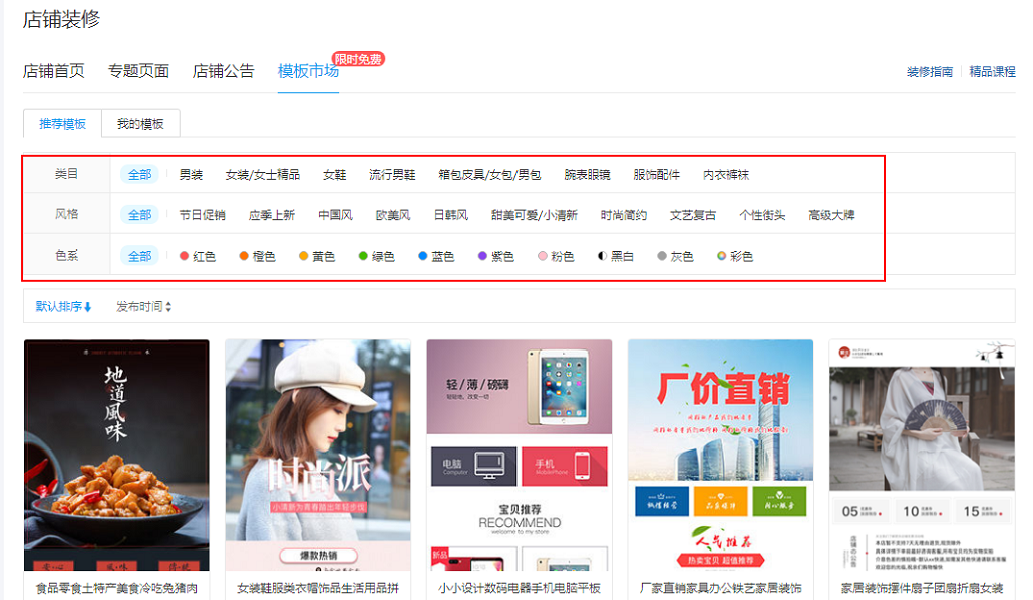
Task: Open the 店铺公告 tab
Action: [x=223, y=71]
